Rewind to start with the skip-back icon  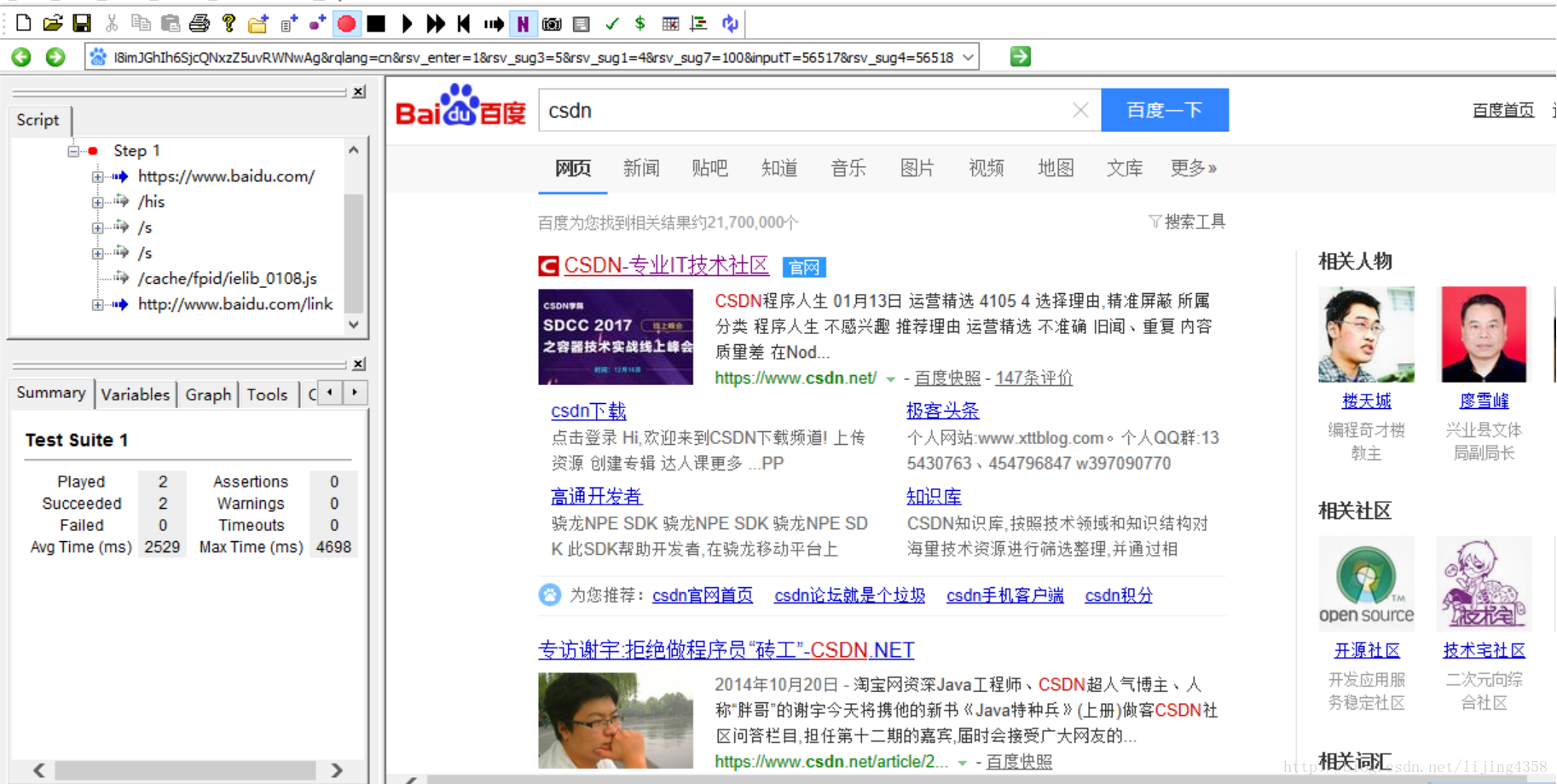coord(464,23)
